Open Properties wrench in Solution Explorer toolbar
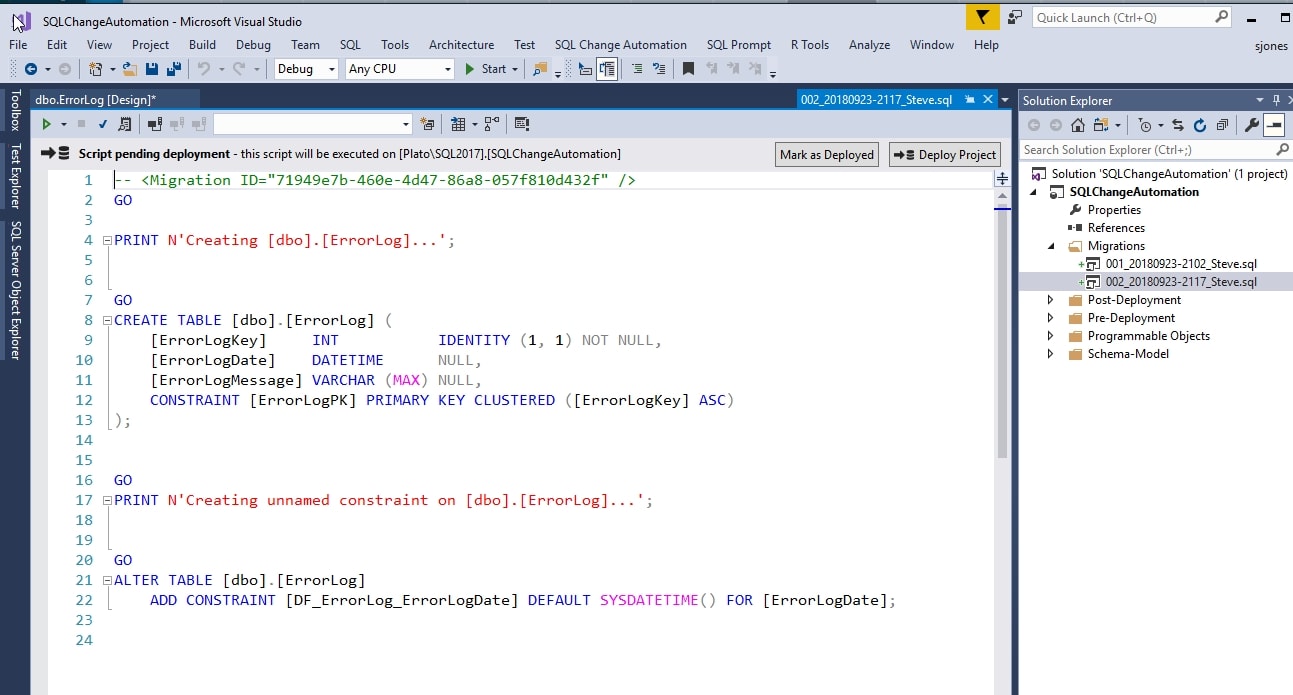This screenshot has width=1293, height=695. [x=1251, y=125]
